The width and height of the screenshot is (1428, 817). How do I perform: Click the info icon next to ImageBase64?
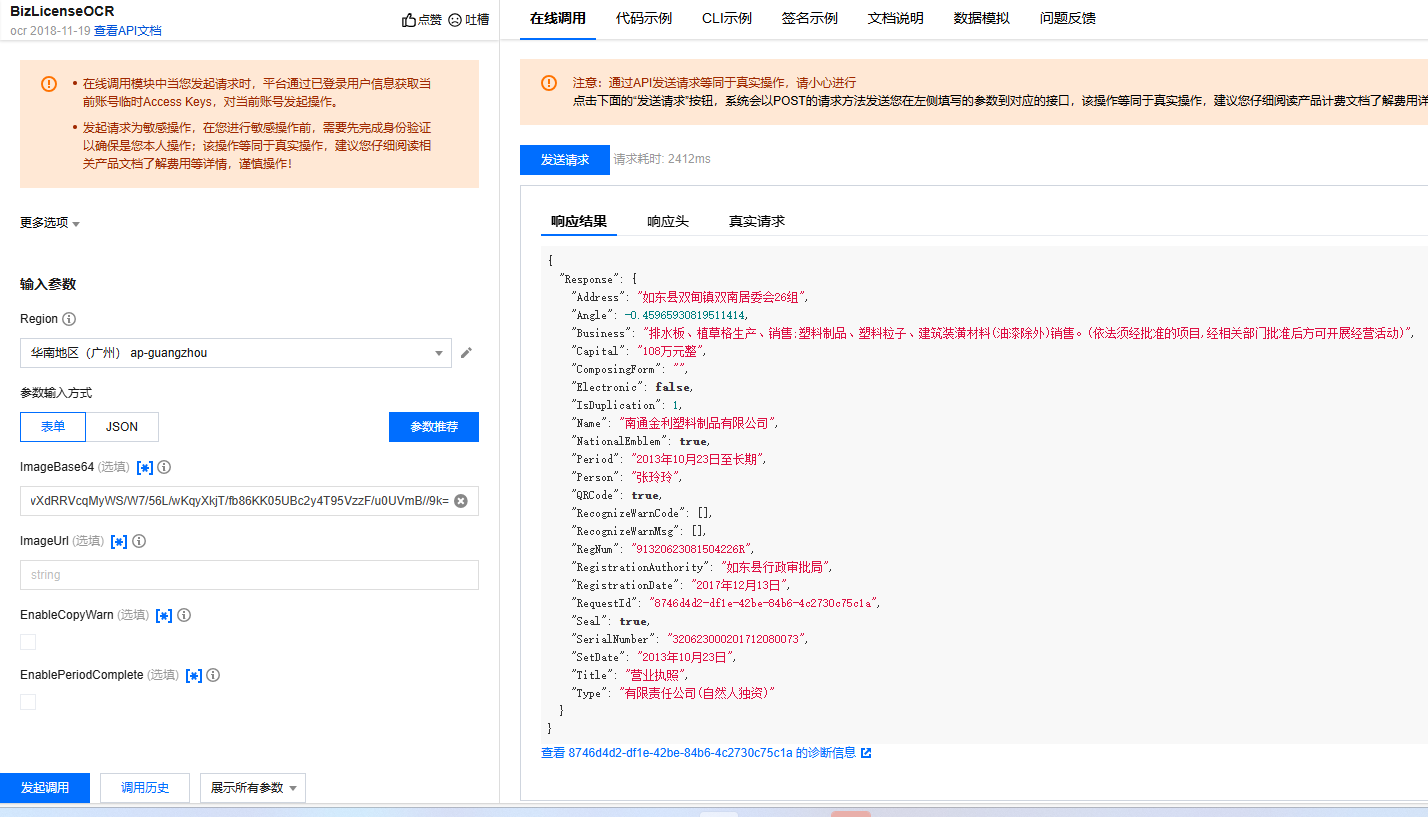point(164,467)
